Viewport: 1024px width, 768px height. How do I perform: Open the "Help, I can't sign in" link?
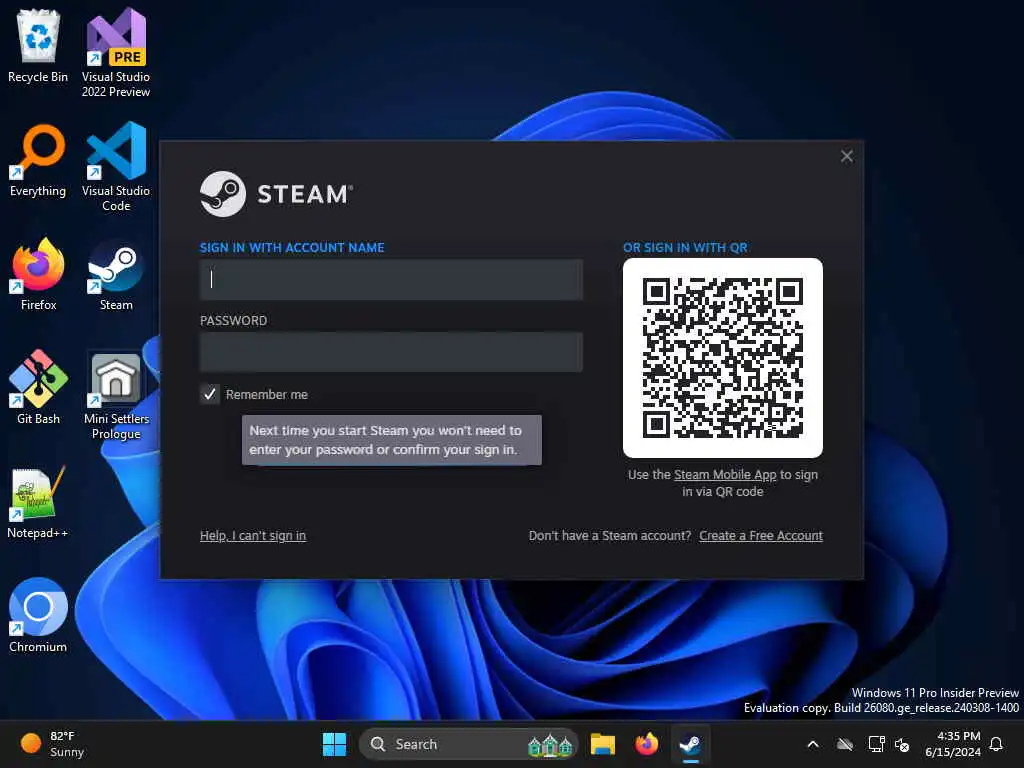[253, 536]
